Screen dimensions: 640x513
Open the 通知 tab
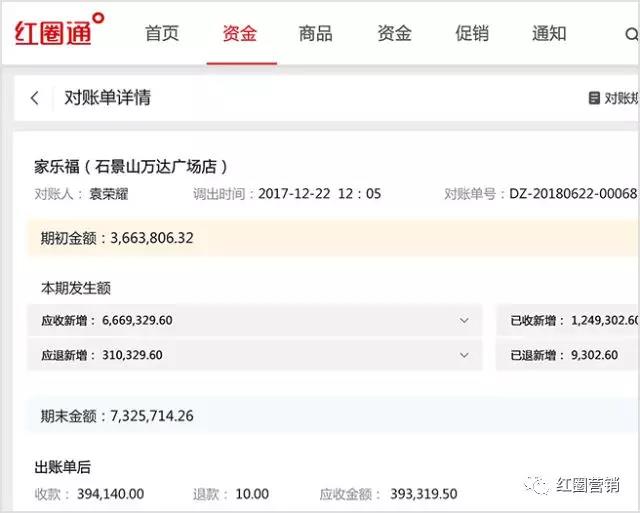click(x=549, y=33)
